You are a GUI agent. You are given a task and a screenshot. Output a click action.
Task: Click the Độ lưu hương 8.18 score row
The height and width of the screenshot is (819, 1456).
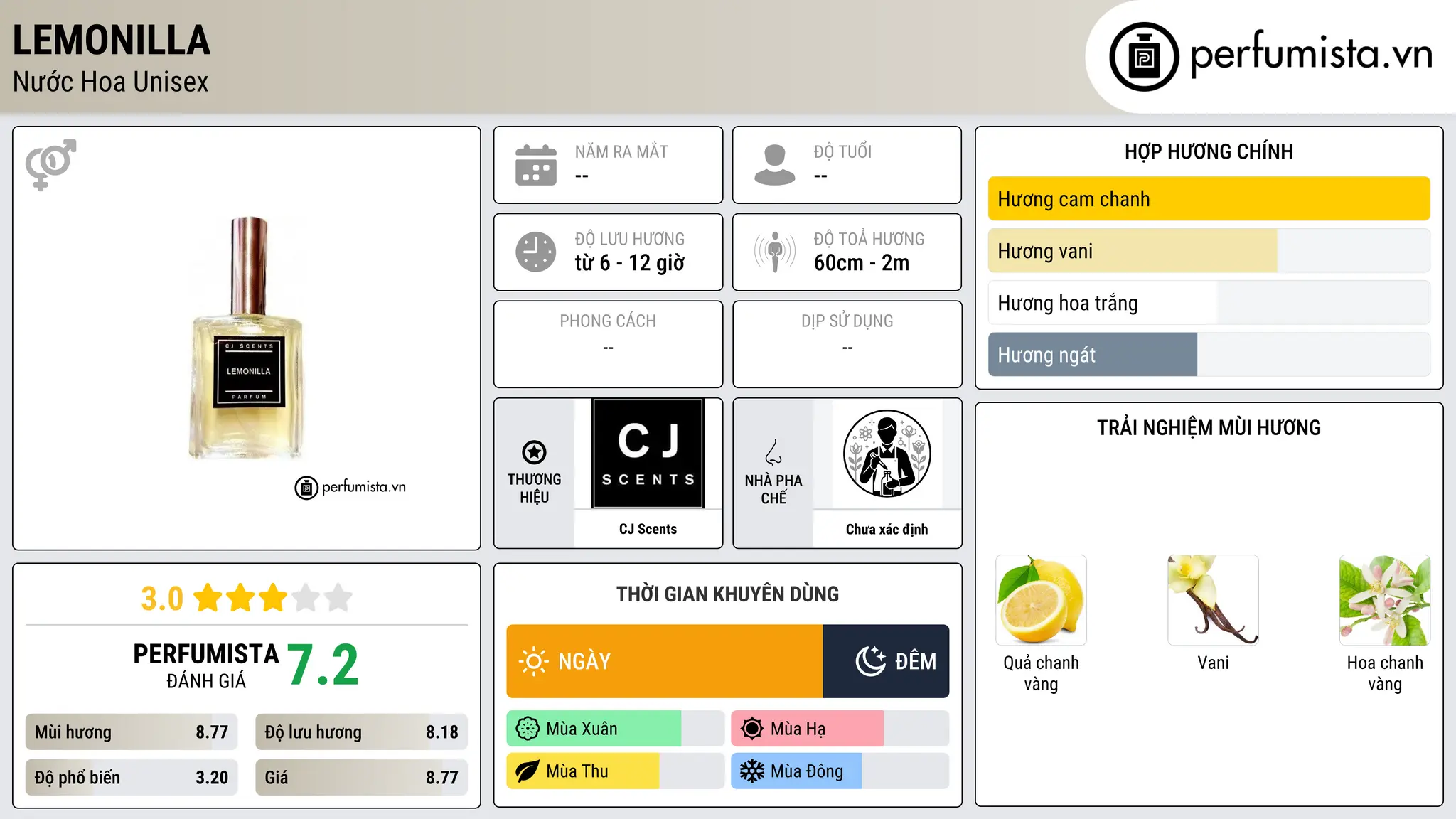[x=361, y=732]
